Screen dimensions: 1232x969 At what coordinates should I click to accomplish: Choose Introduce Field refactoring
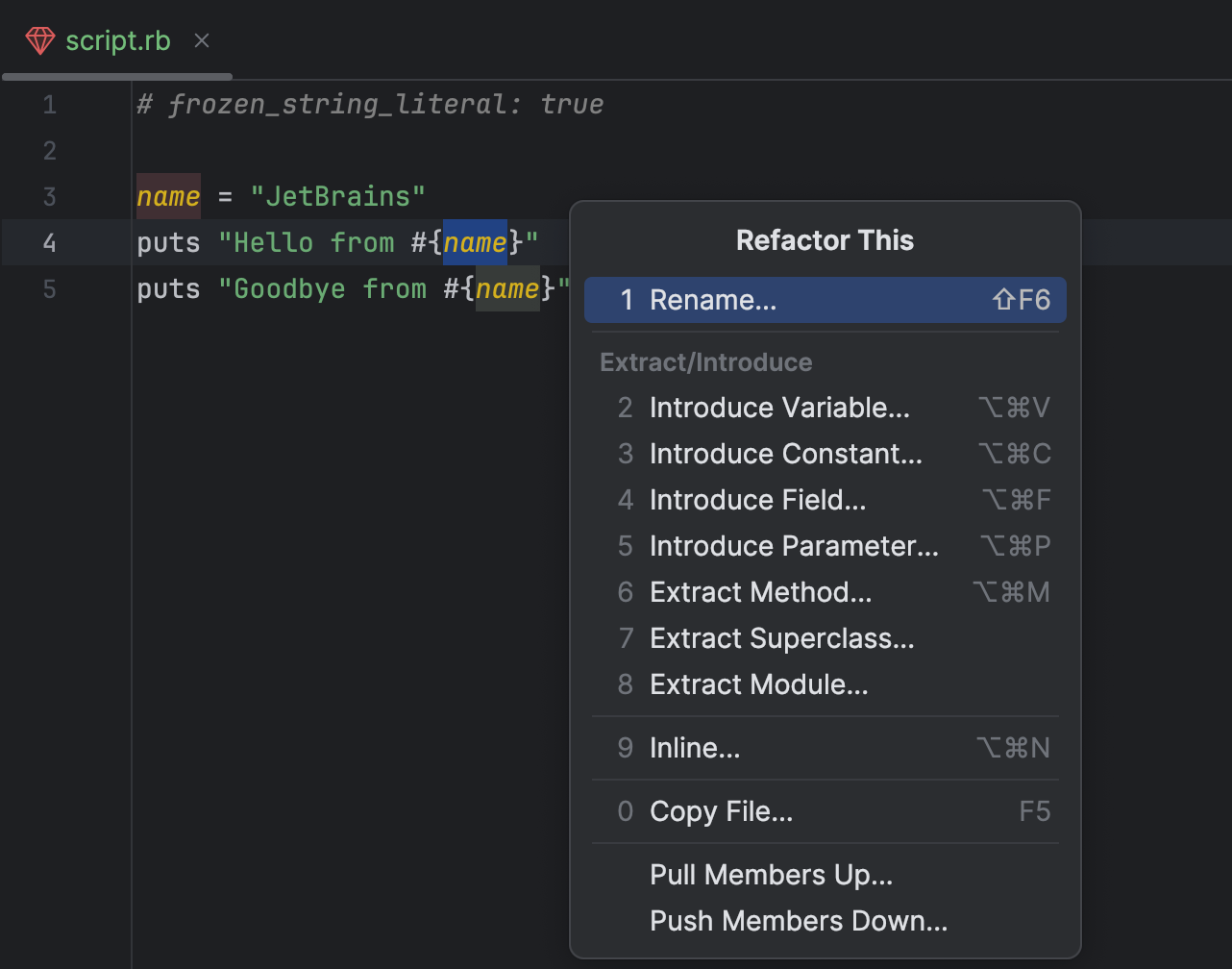pos(757,500)
